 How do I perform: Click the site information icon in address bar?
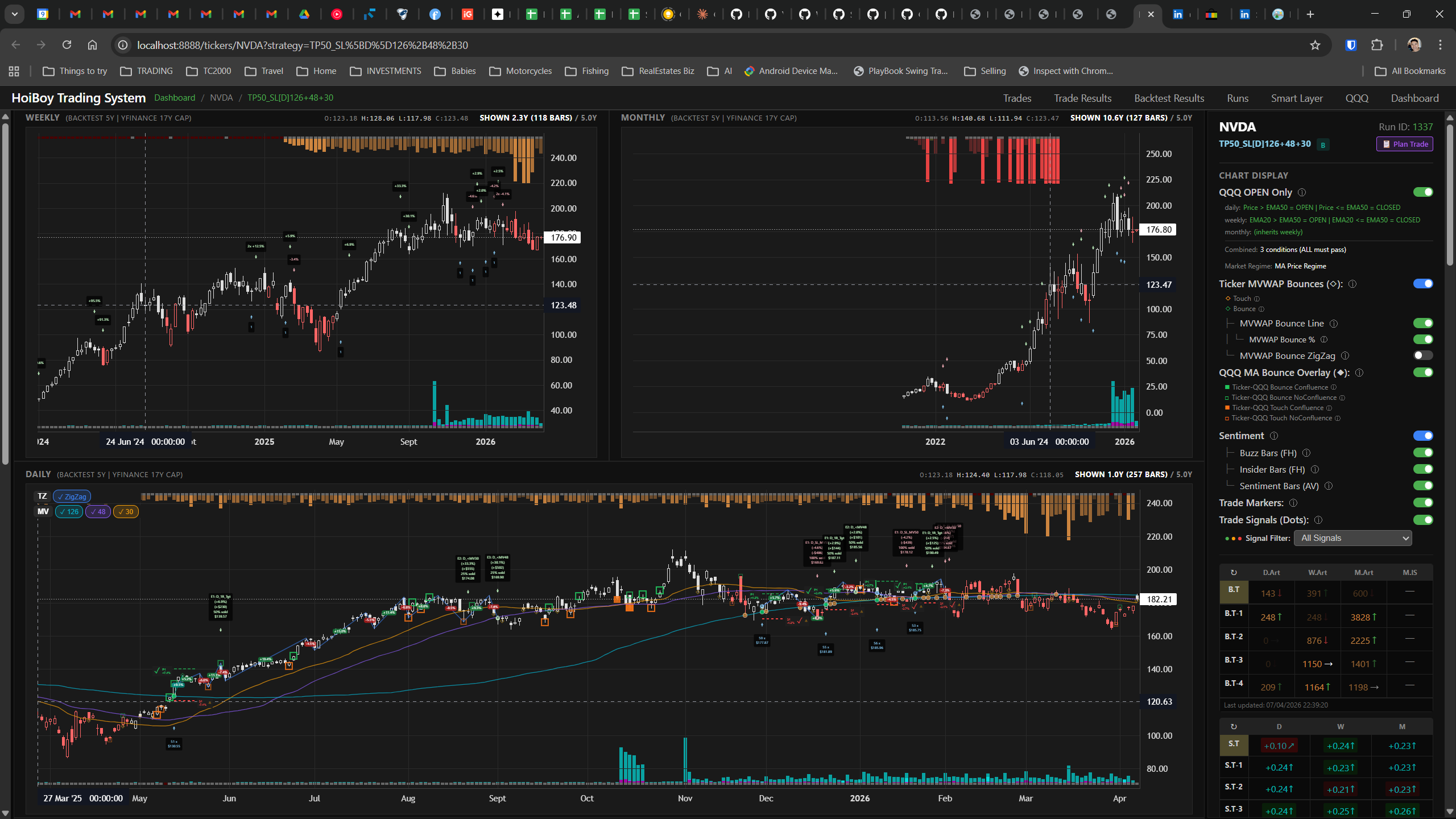coord(122,45)
